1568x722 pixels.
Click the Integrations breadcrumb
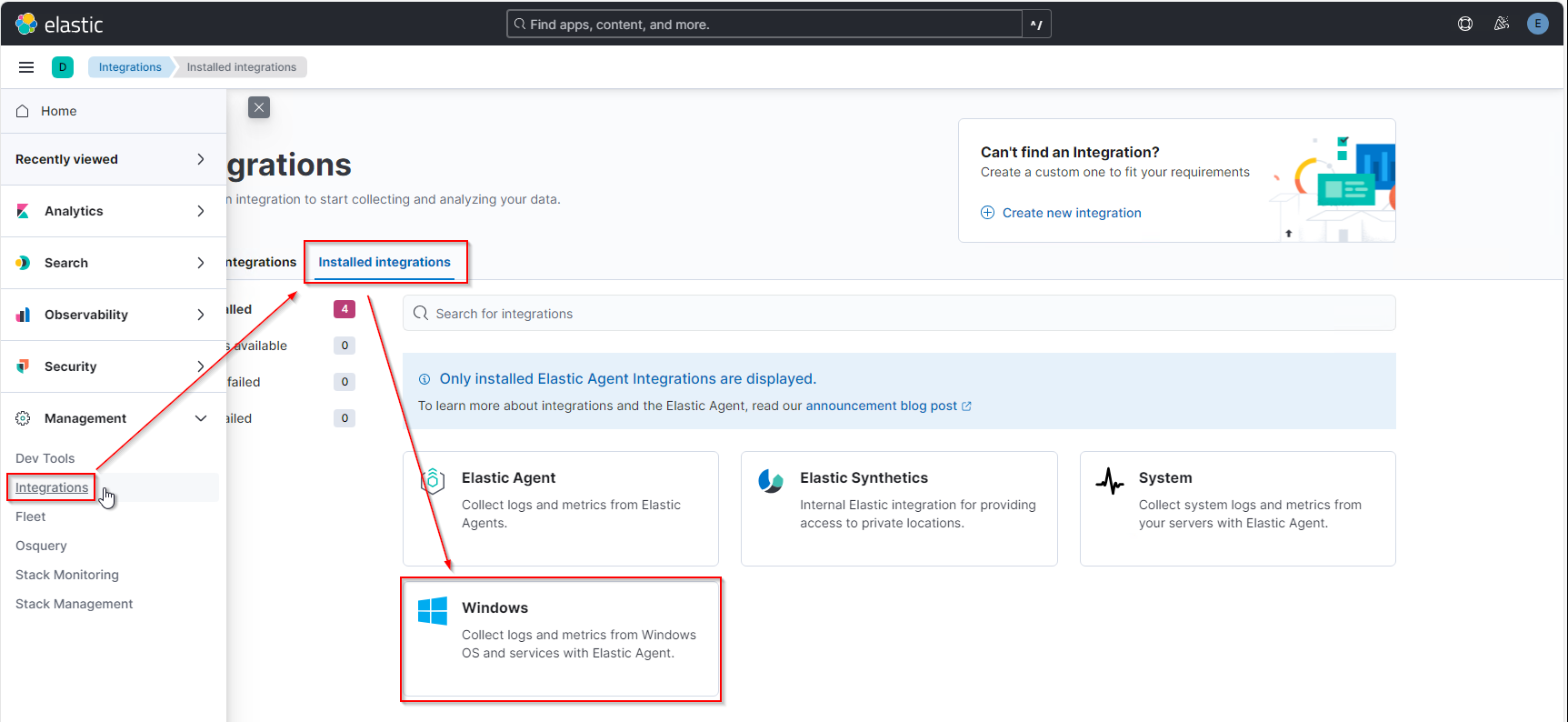pyautogui.click(x=130, y=67)
